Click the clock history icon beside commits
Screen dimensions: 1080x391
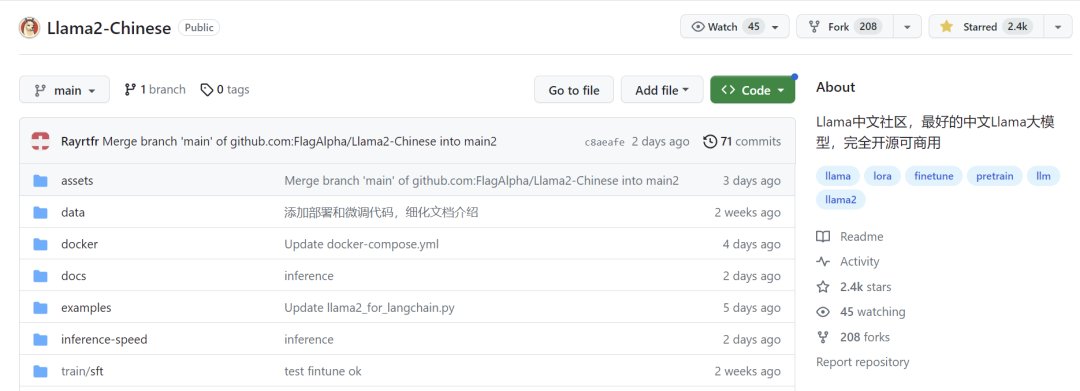coord(709,142)
